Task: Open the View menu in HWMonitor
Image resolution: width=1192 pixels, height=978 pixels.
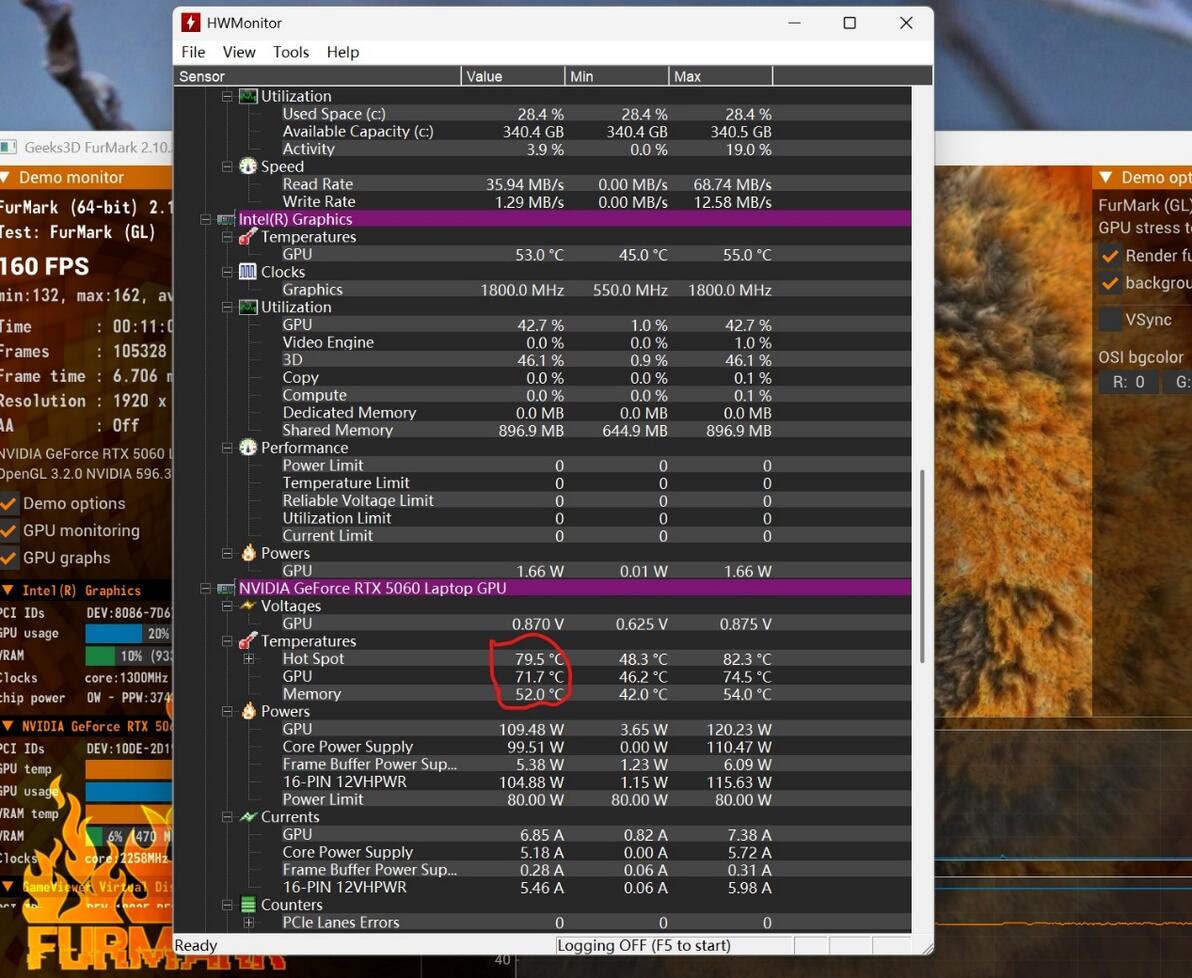Action: (239, 52)
